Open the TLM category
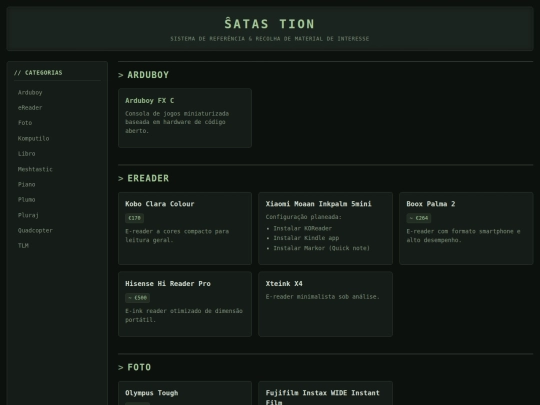The width and height of the screenshot is (540, 405). click(x=23, y=246)
